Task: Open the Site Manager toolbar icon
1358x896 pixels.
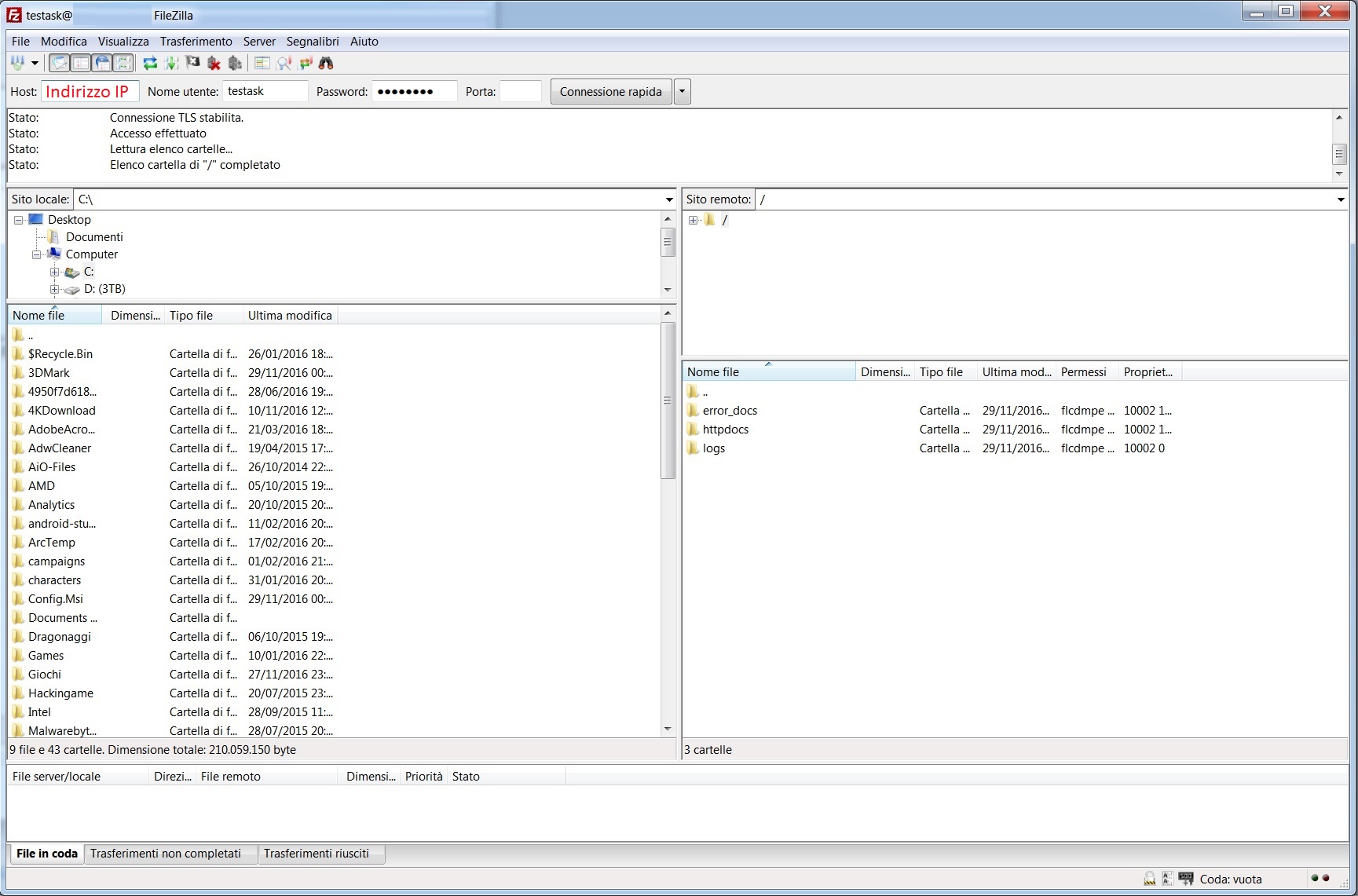Action: 17,63
